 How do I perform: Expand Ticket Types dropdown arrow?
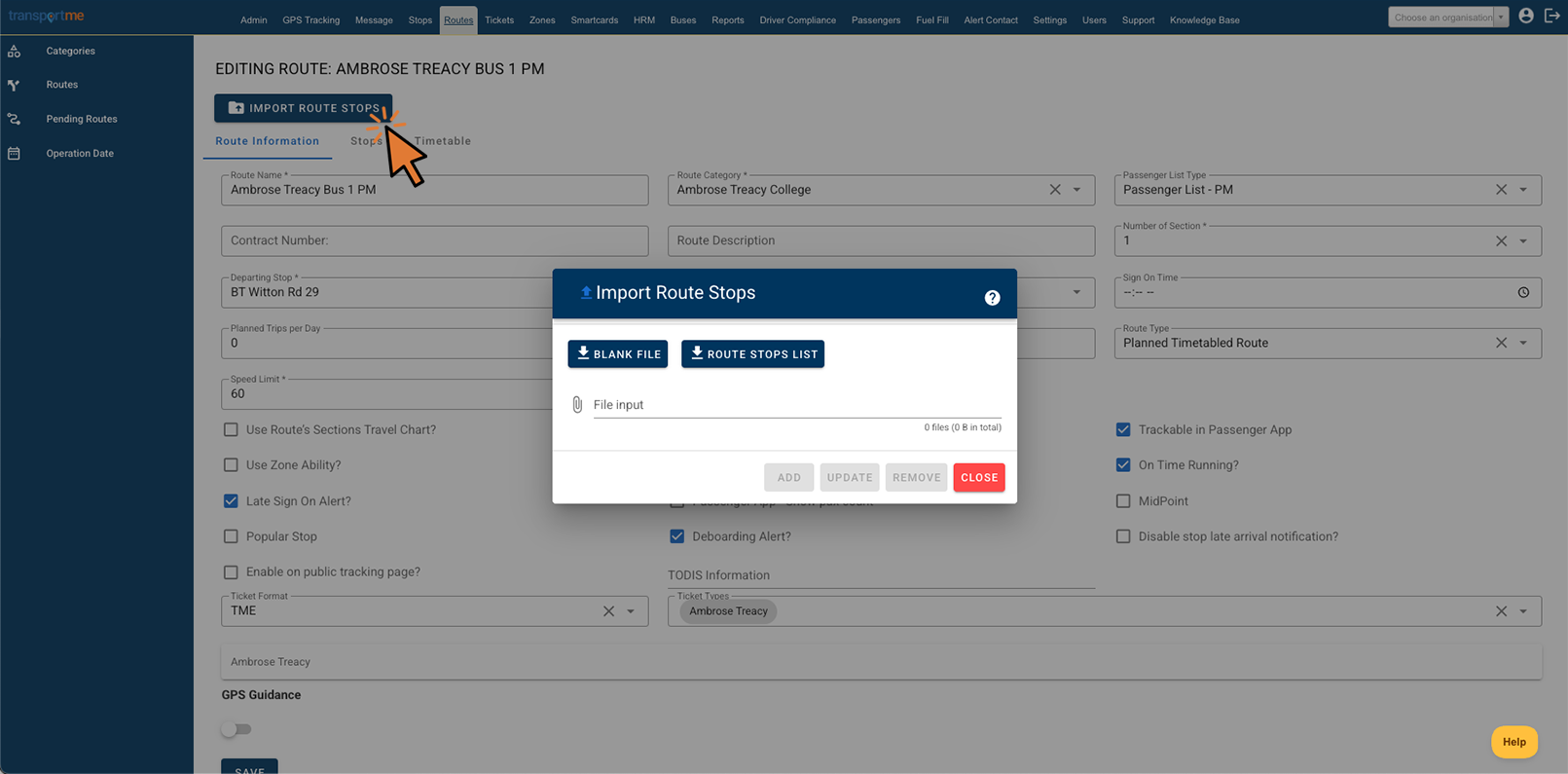[x=1523, y=611]
